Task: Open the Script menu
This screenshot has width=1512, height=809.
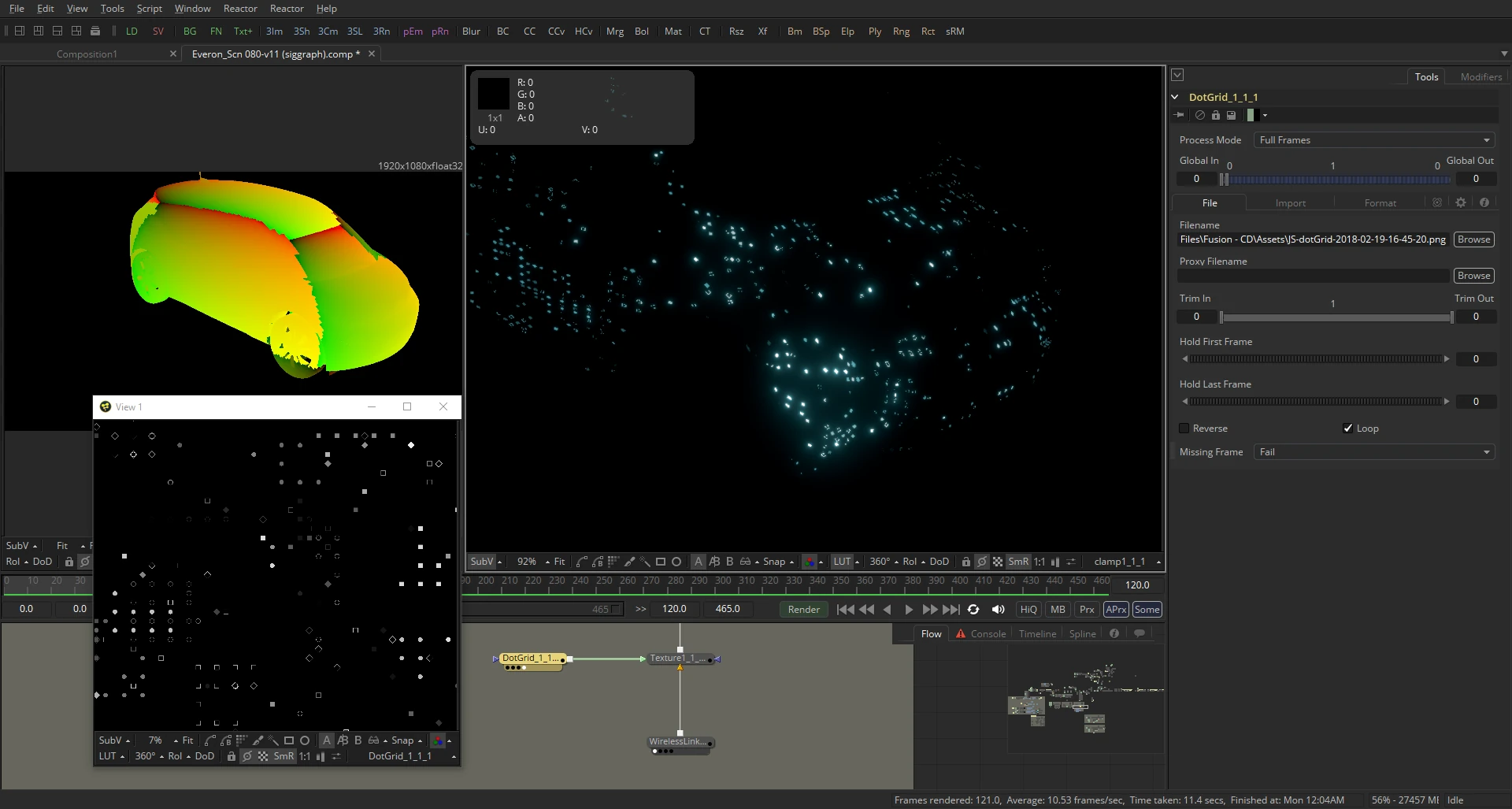Action: [x=149, y=9]
